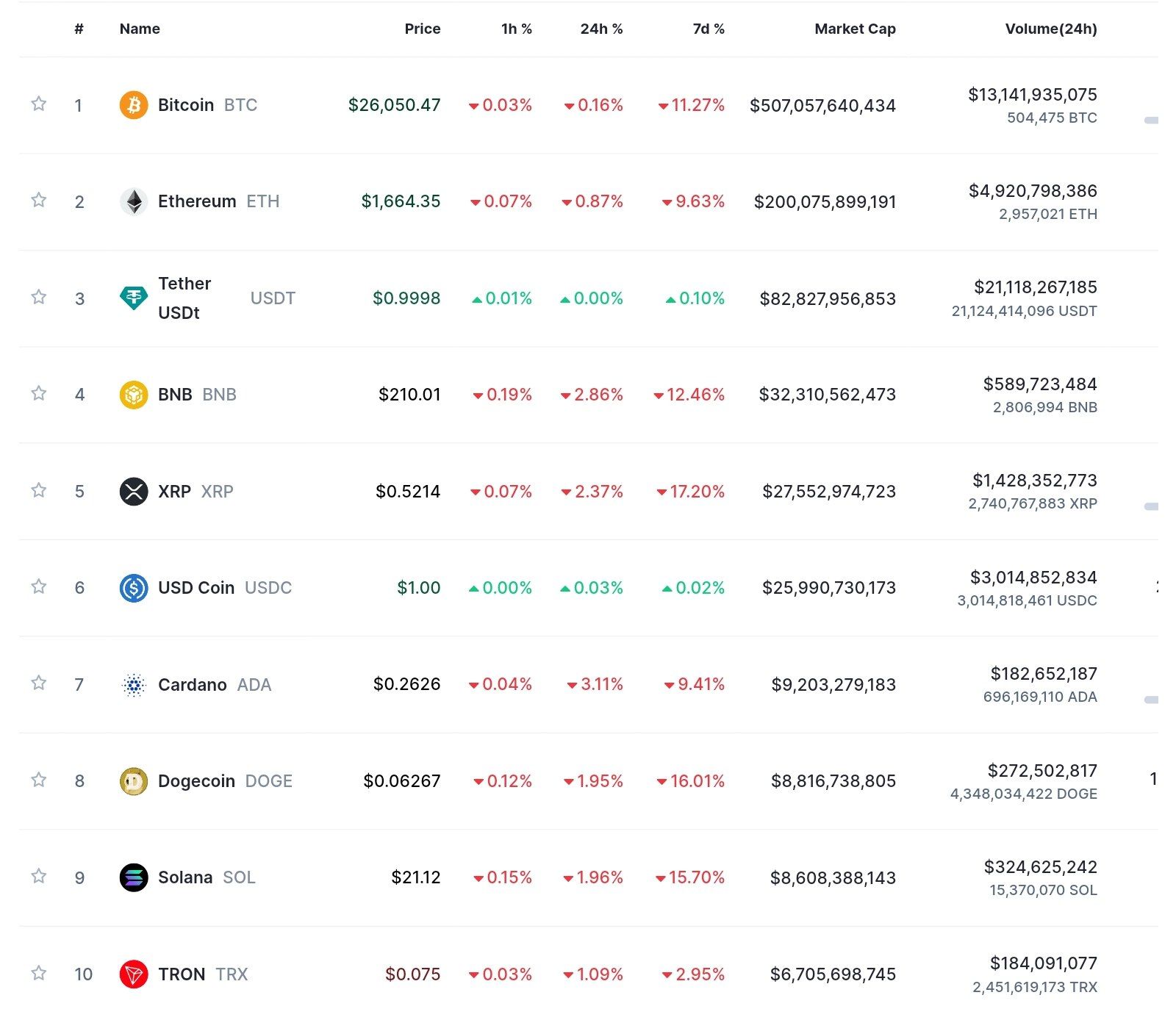The width and height of the screenshot is (1176, 1020).
Task: Open the Solana coin page link
Action: (185, 877)
